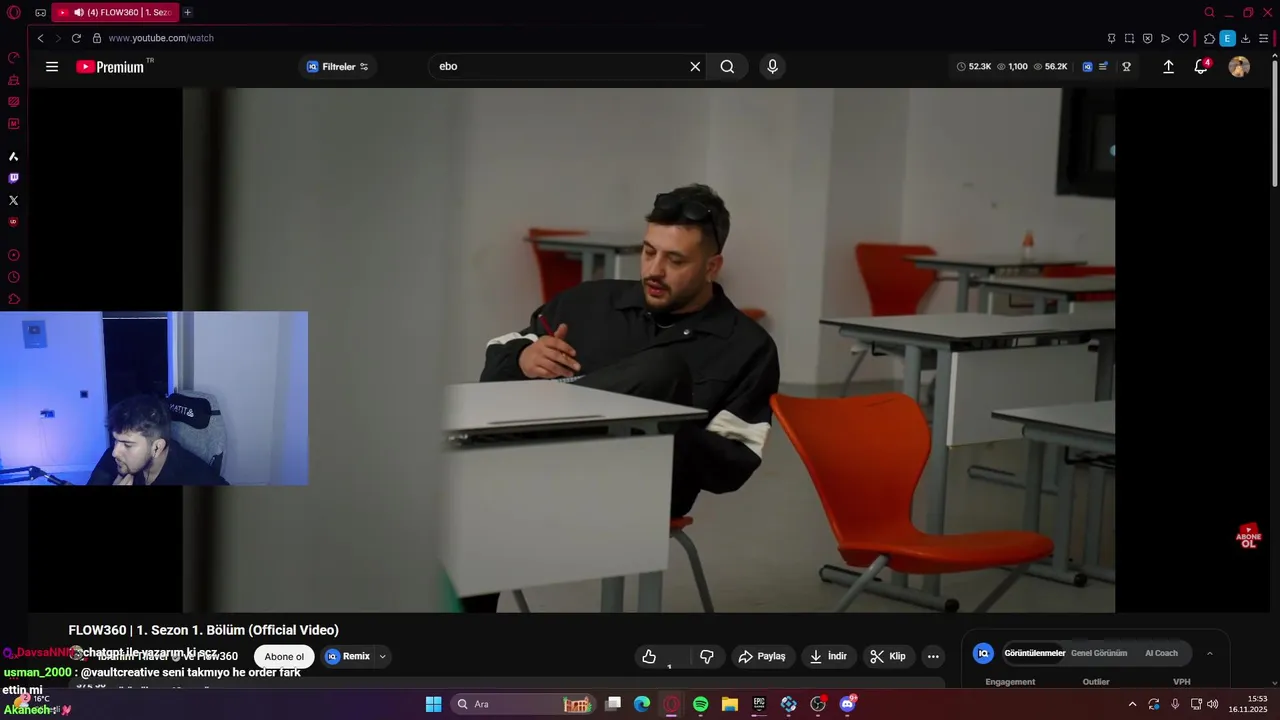Image resolution: width=1280 pixels, height=720 pixels.
Task: Click the vidIQ icon in header stats bar
Action: pos(1087,67)
